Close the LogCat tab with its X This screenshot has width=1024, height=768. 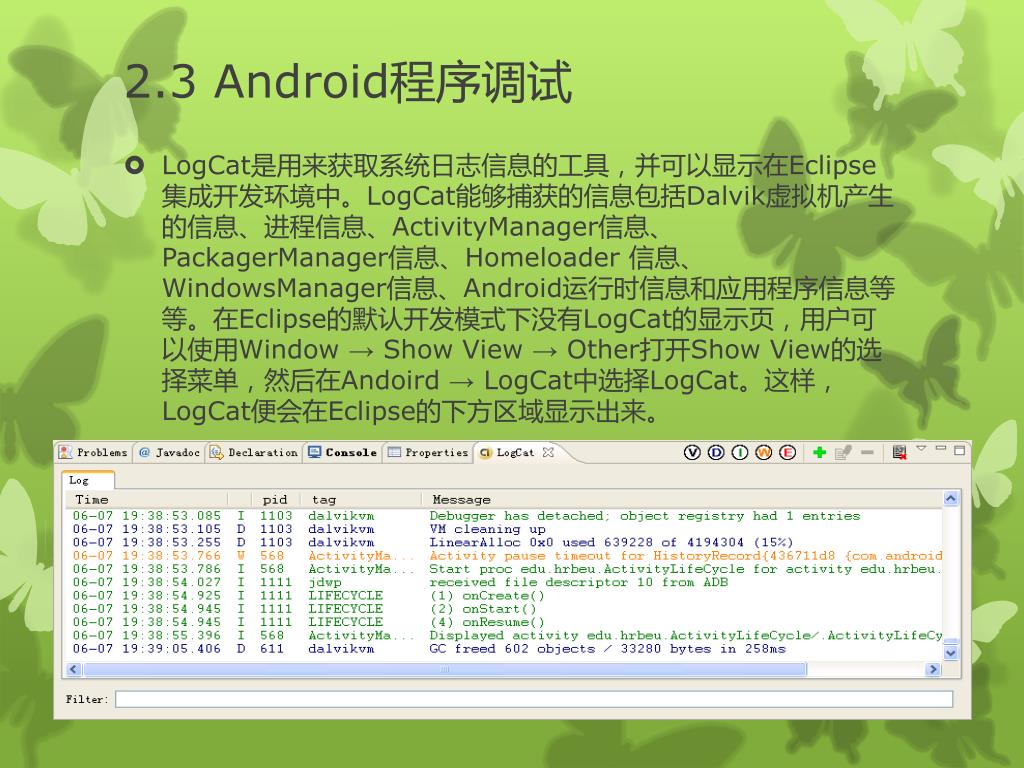[x=548, y=452]
